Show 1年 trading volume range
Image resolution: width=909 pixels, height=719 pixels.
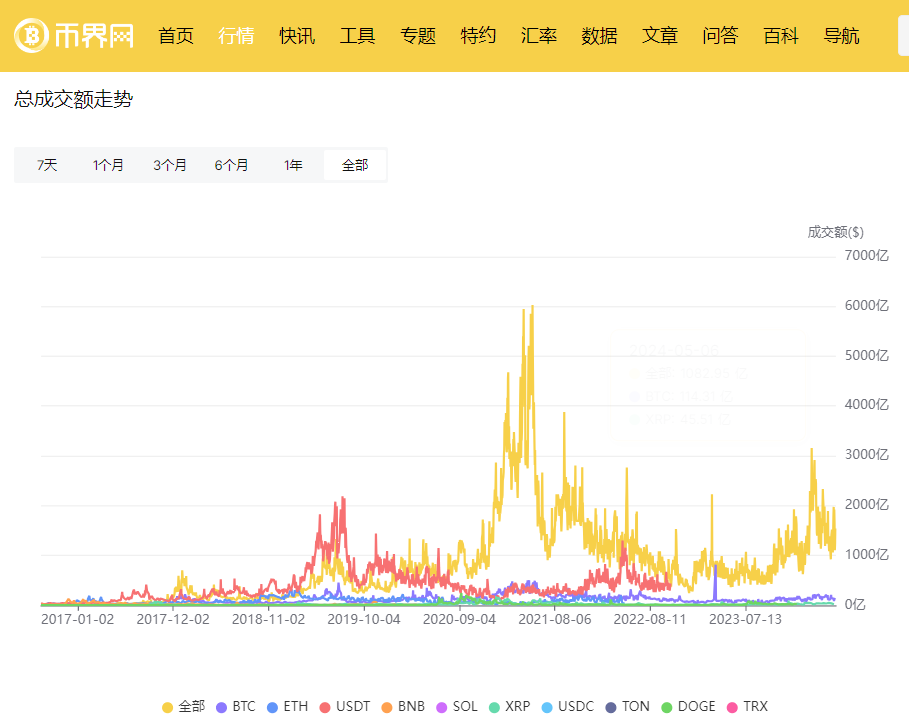tap(293, 165)
